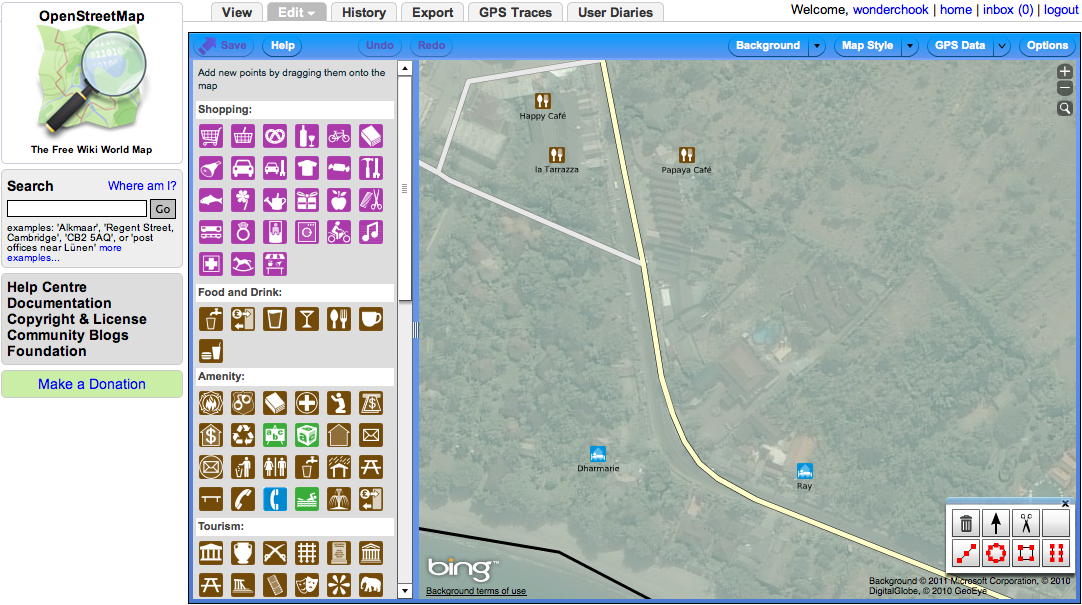Screen dimensions: 1082x605
Task: Focus the Search text input field
Action: pyautogui.click(x=77, y=209)
